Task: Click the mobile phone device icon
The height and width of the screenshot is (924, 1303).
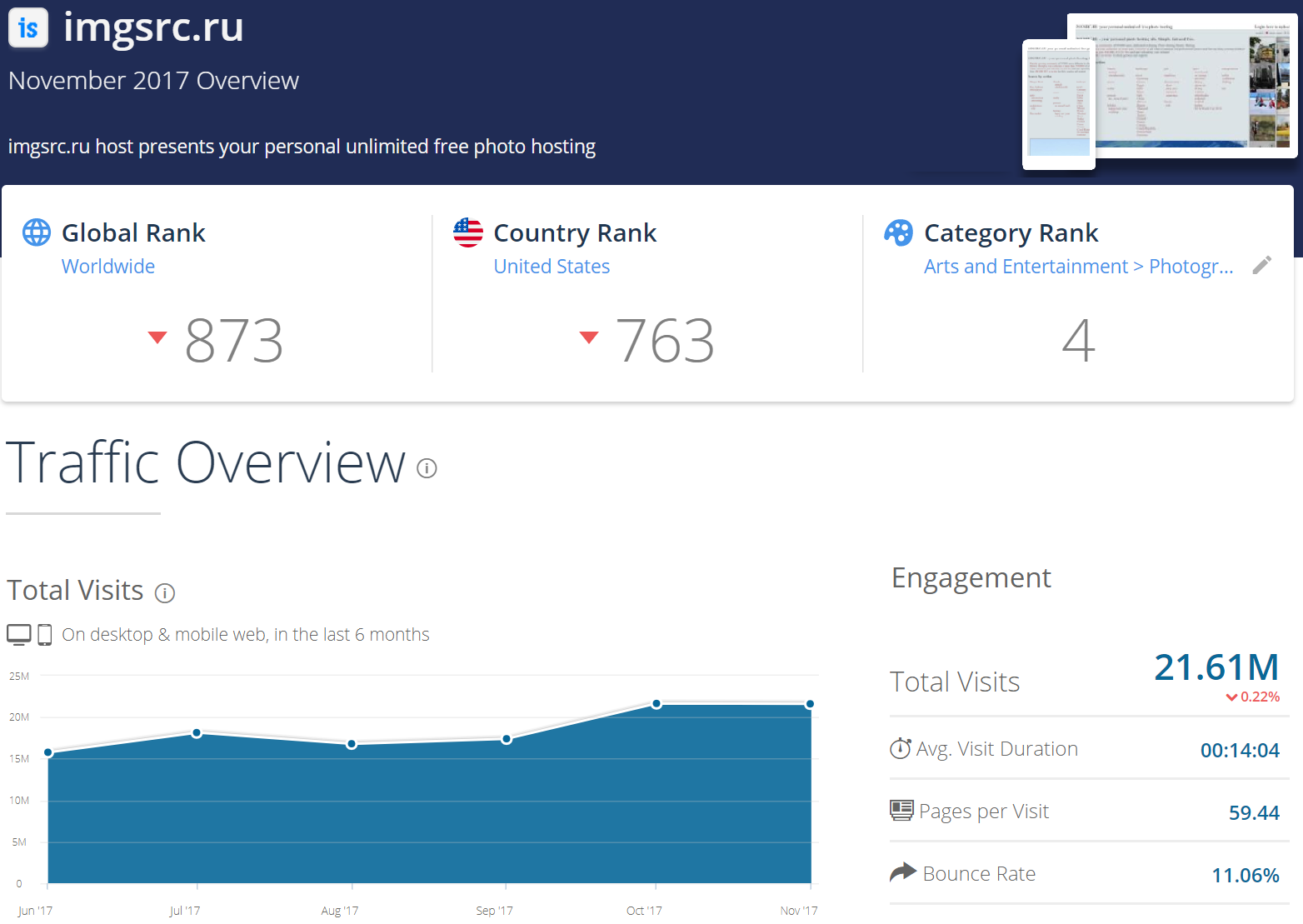Action: point(45,635)
